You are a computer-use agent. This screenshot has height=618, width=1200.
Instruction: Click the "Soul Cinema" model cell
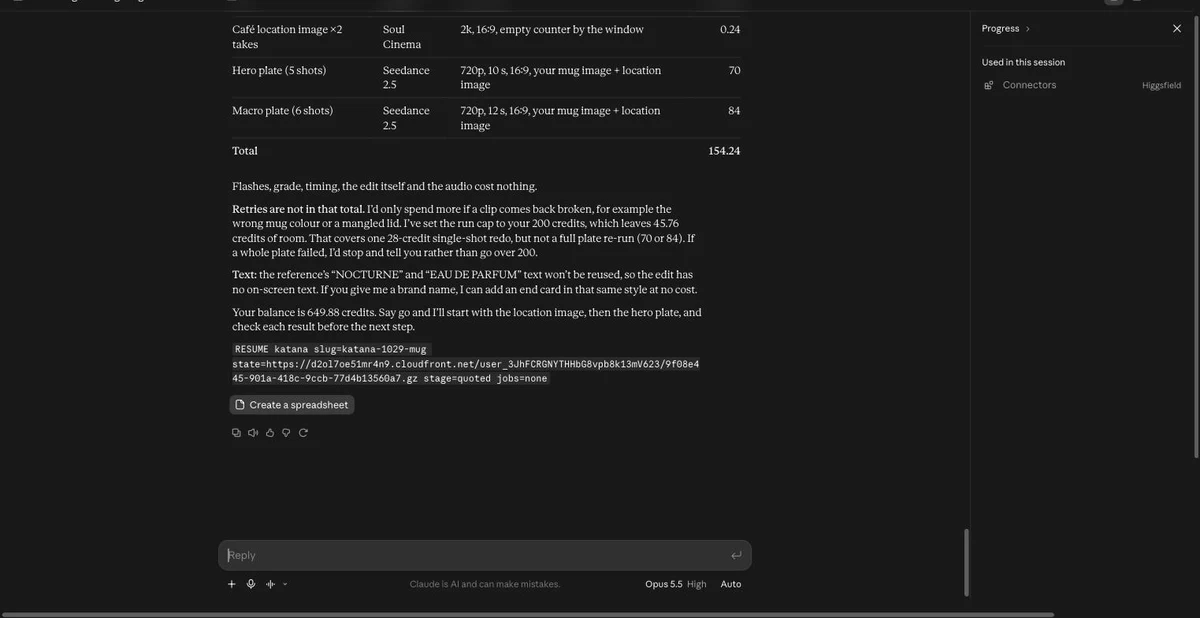(x=402, y=37)
